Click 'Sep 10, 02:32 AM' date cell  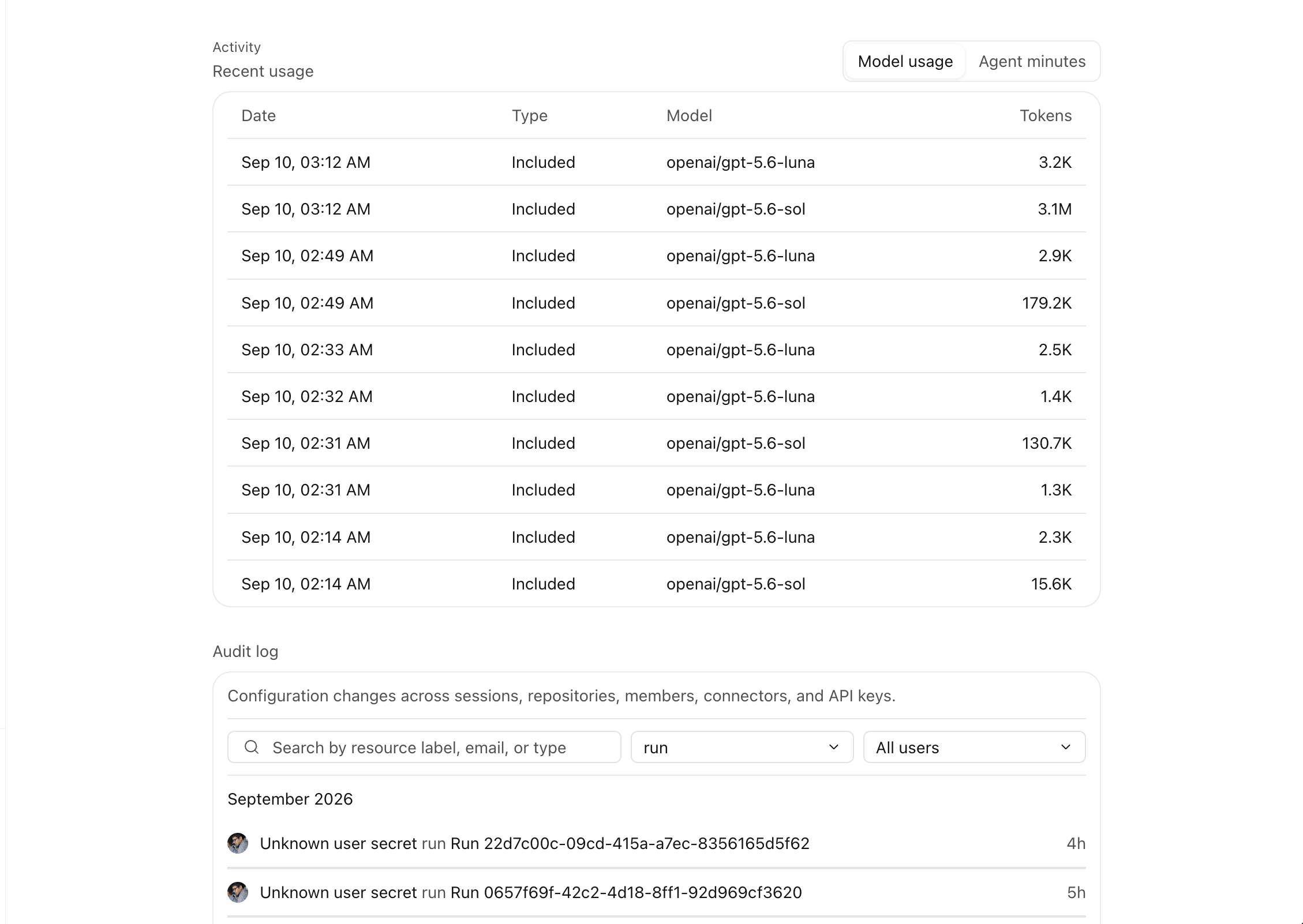point(307,396)
